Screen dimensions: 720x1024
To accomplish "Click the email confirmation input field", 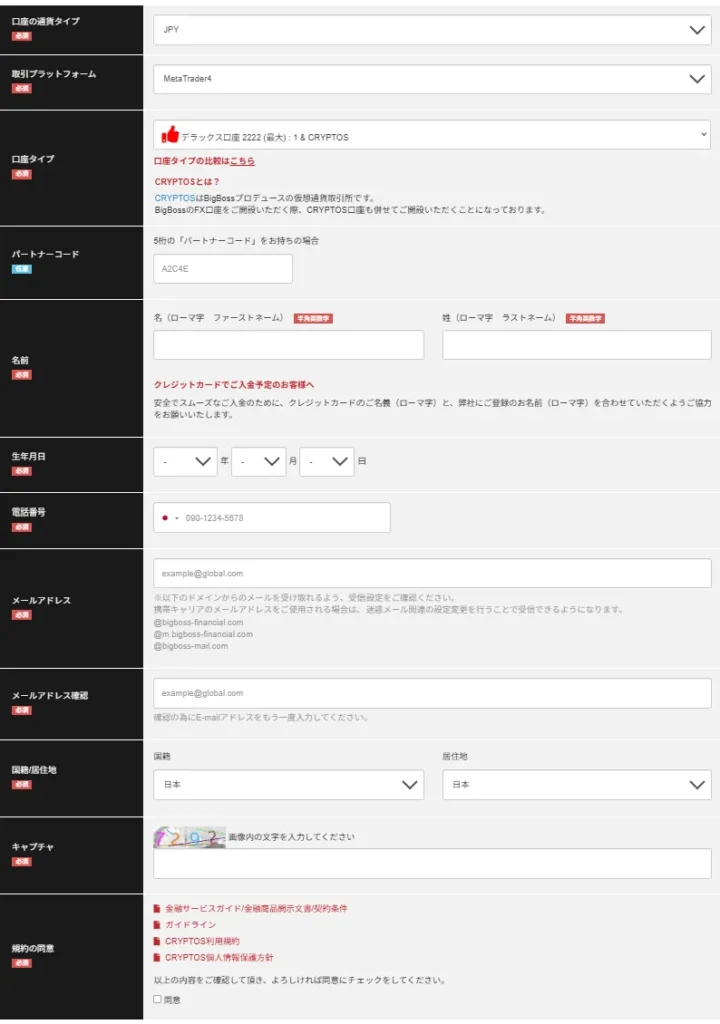I will 432,694.
